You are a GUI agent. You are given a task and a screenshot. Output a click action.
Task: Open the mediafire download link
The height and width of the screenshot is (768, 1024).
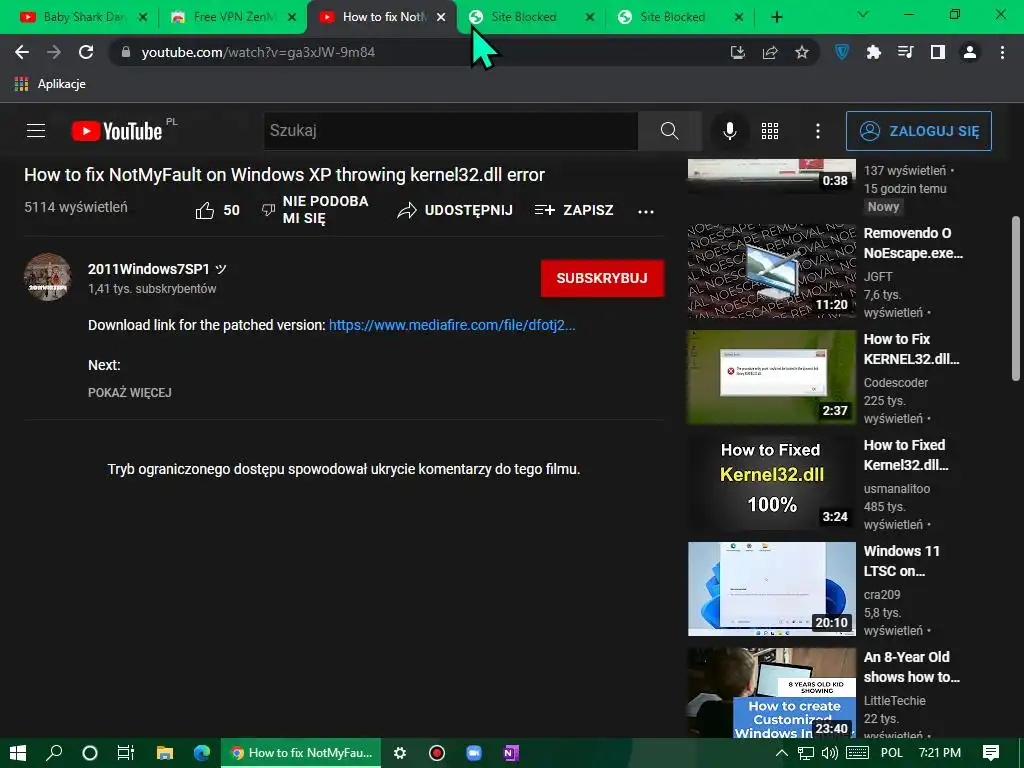452,325
